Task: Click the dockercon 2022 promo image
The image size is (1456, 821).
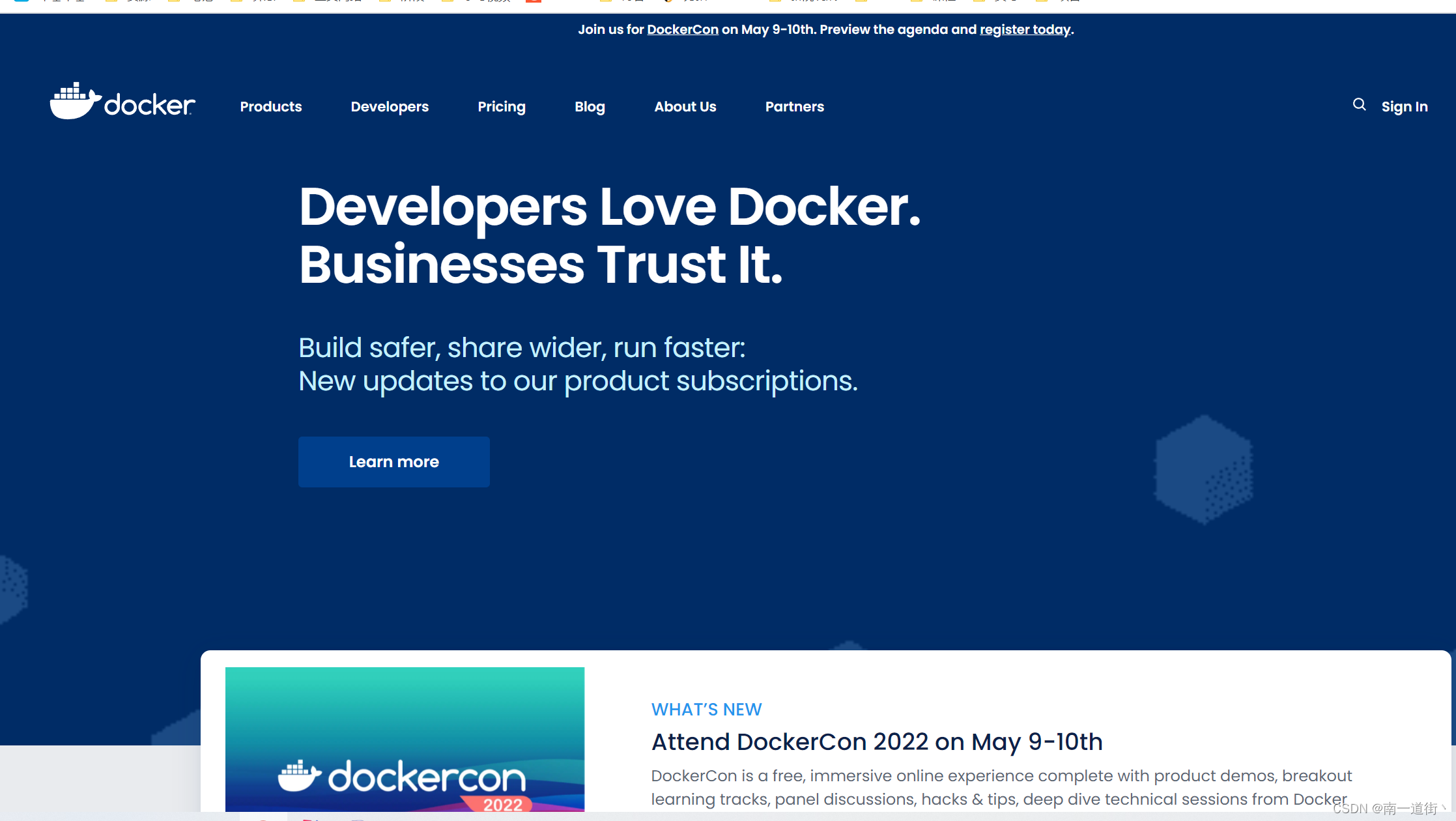Action: tap(405, 740)
